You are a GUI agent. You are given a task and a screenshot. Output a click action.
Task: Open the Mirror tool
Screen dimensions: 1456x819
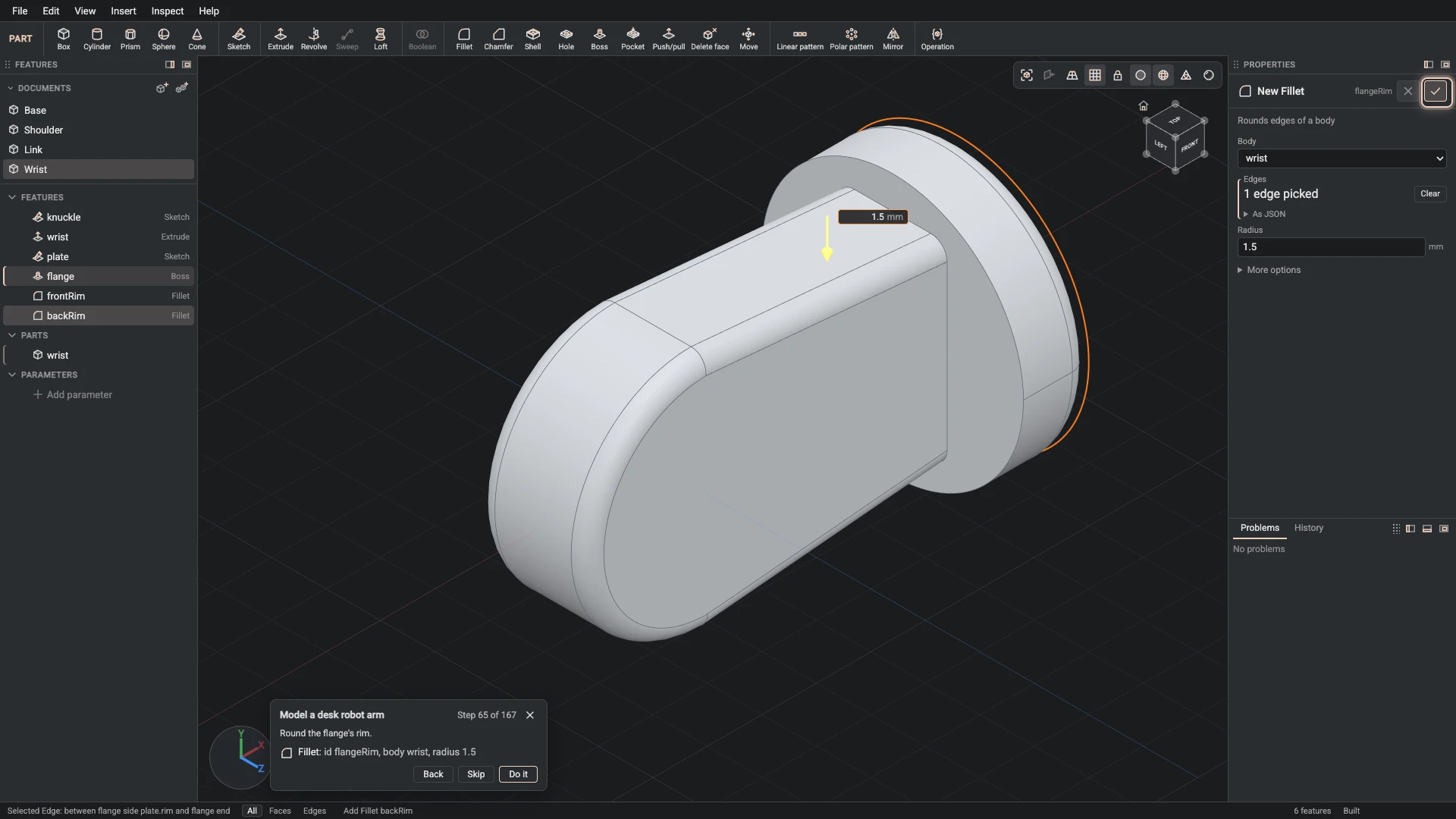click(x=893, y=39)
